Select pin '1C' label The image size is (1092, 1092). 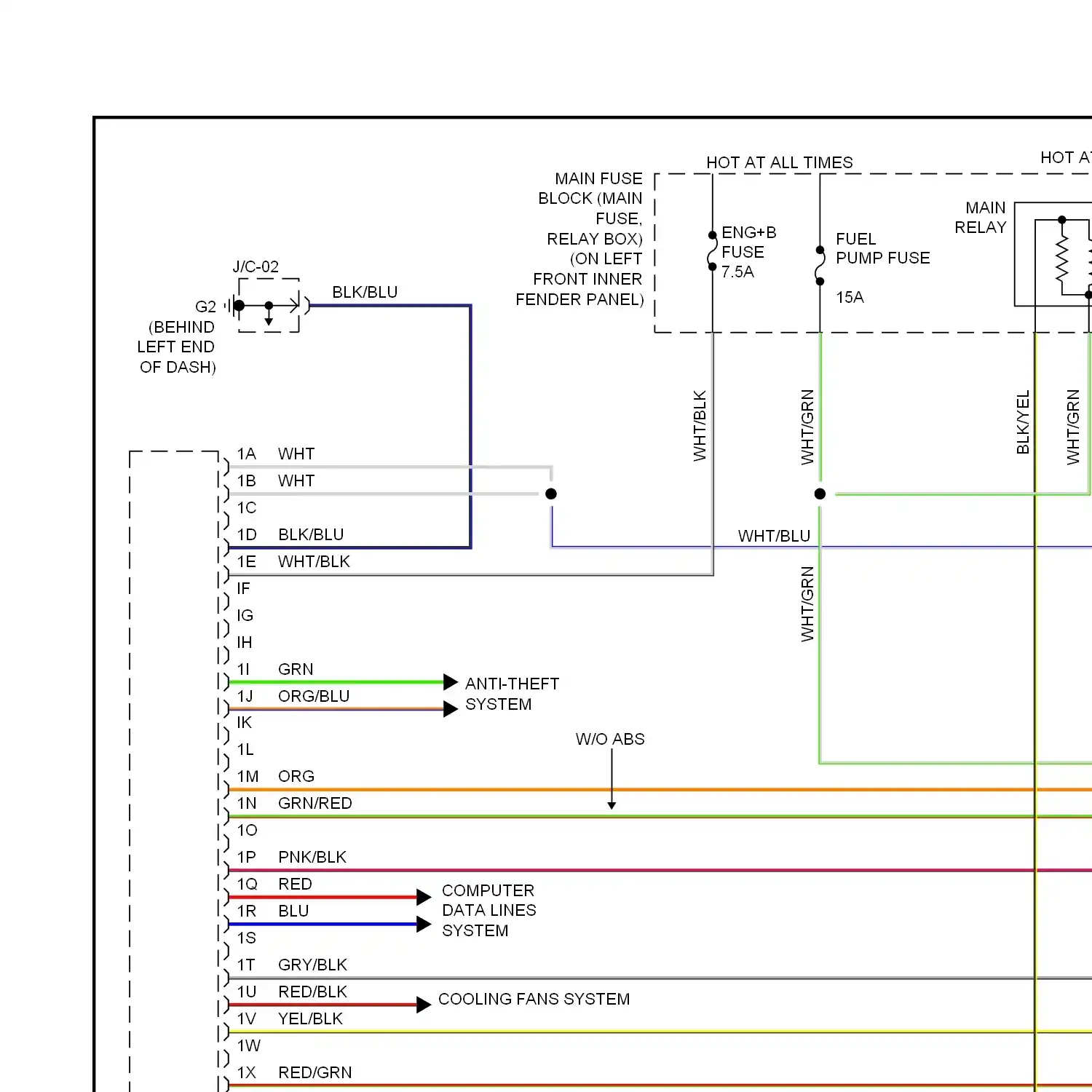click(247, 508)
